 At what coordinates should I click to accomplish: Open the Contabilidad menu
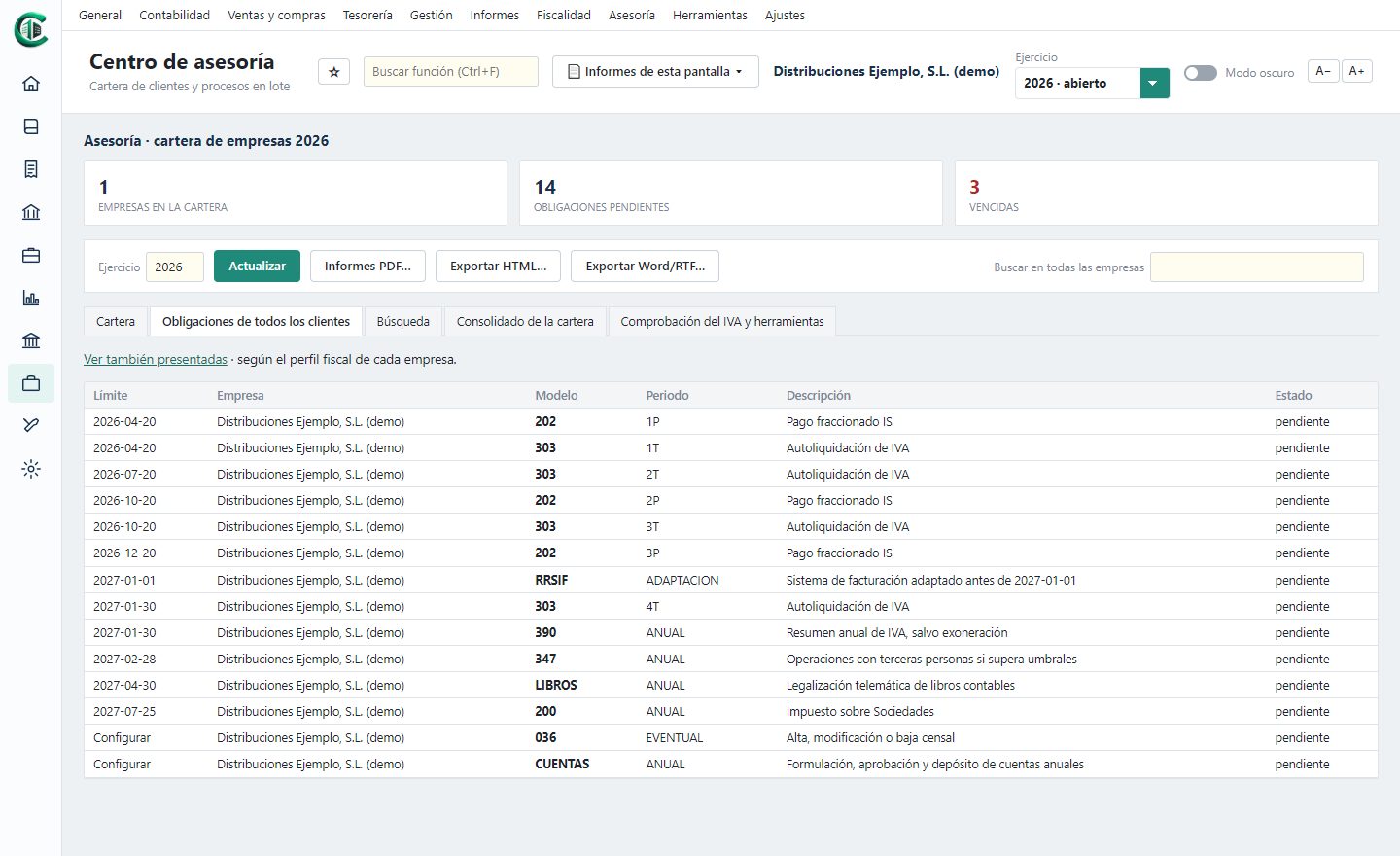(x=175, y=16)
